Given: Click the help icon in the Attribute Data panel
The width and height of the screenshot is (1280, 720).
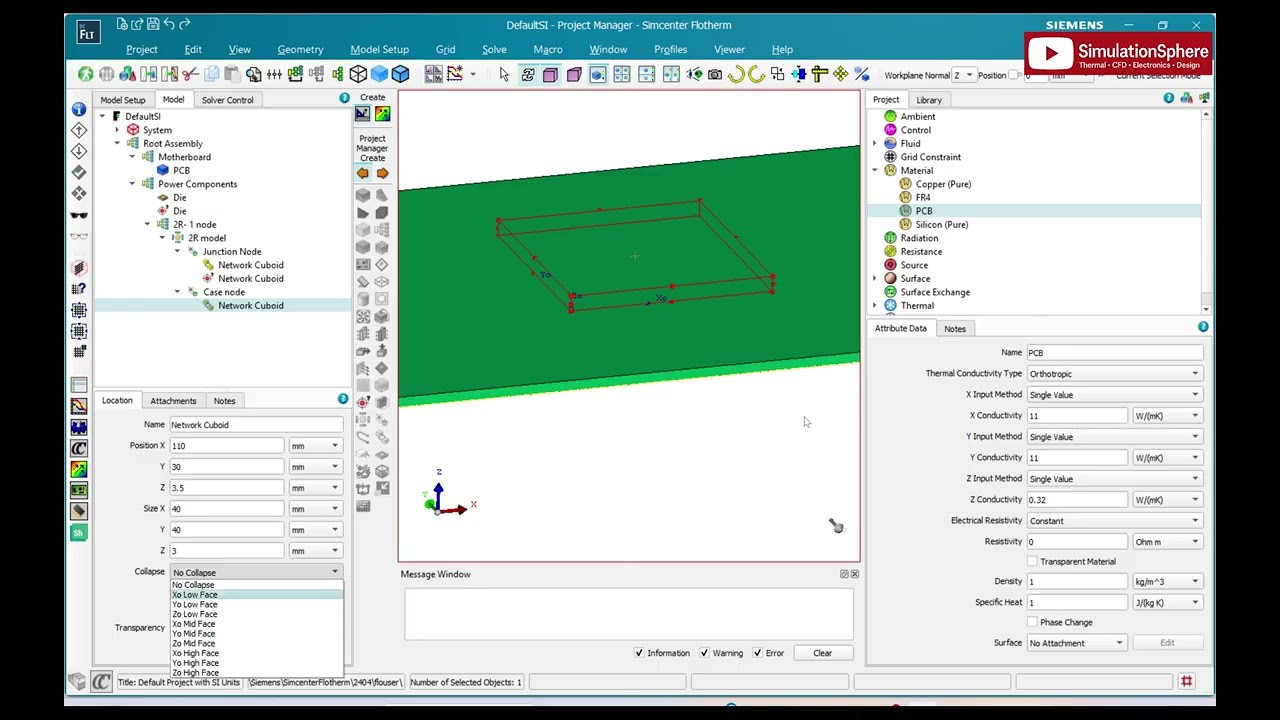Looking at the screenshot, I should click(1203, 327).
